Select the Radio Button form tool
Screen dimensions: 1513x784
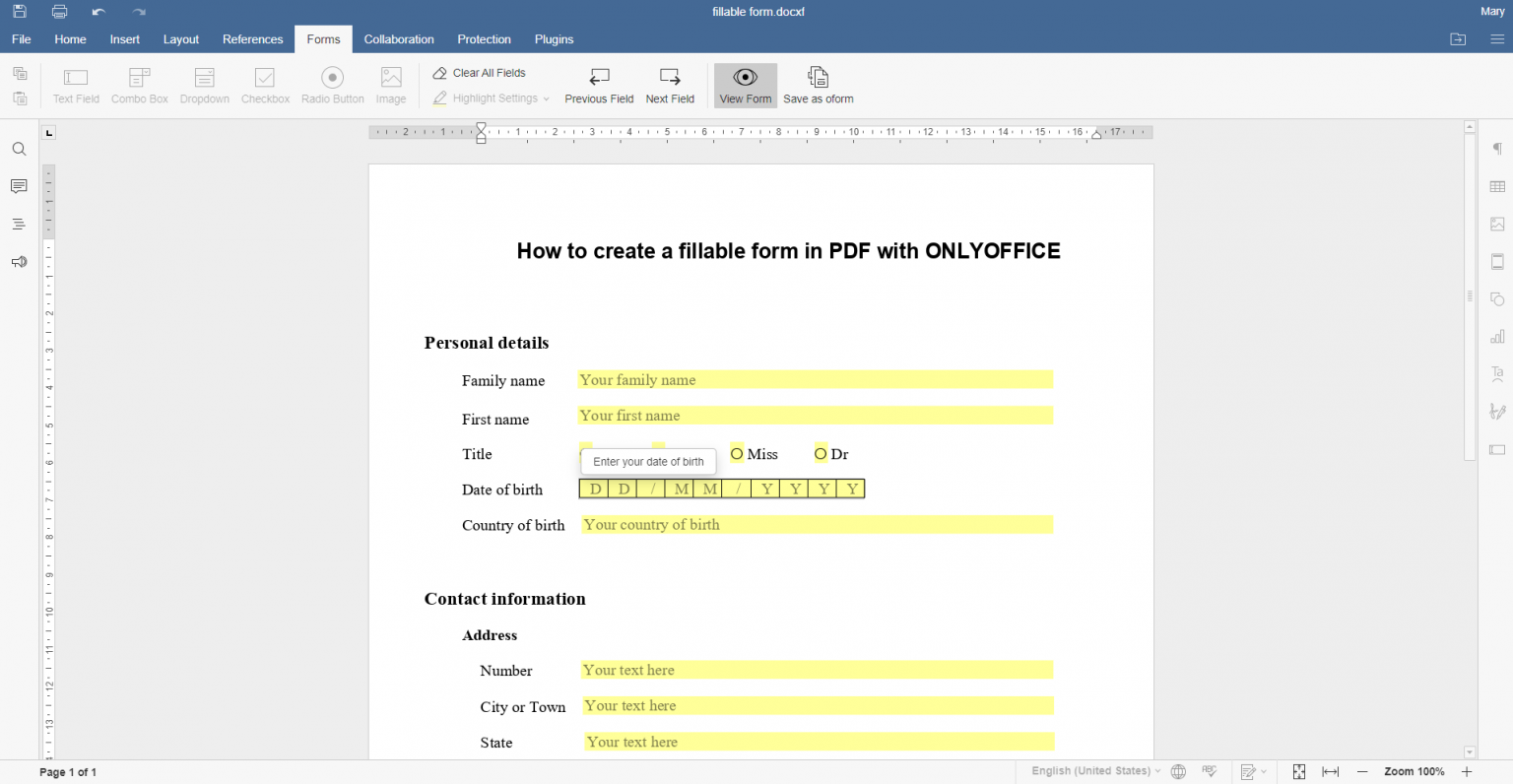pos(332,85)
